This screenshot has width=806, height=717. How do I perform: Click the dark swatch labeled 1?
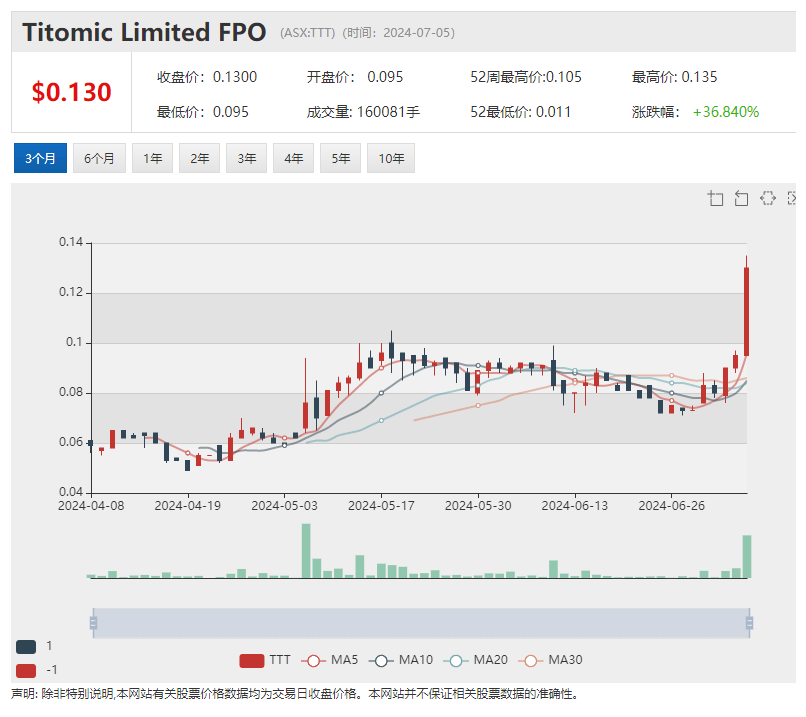tap(26, 647)
